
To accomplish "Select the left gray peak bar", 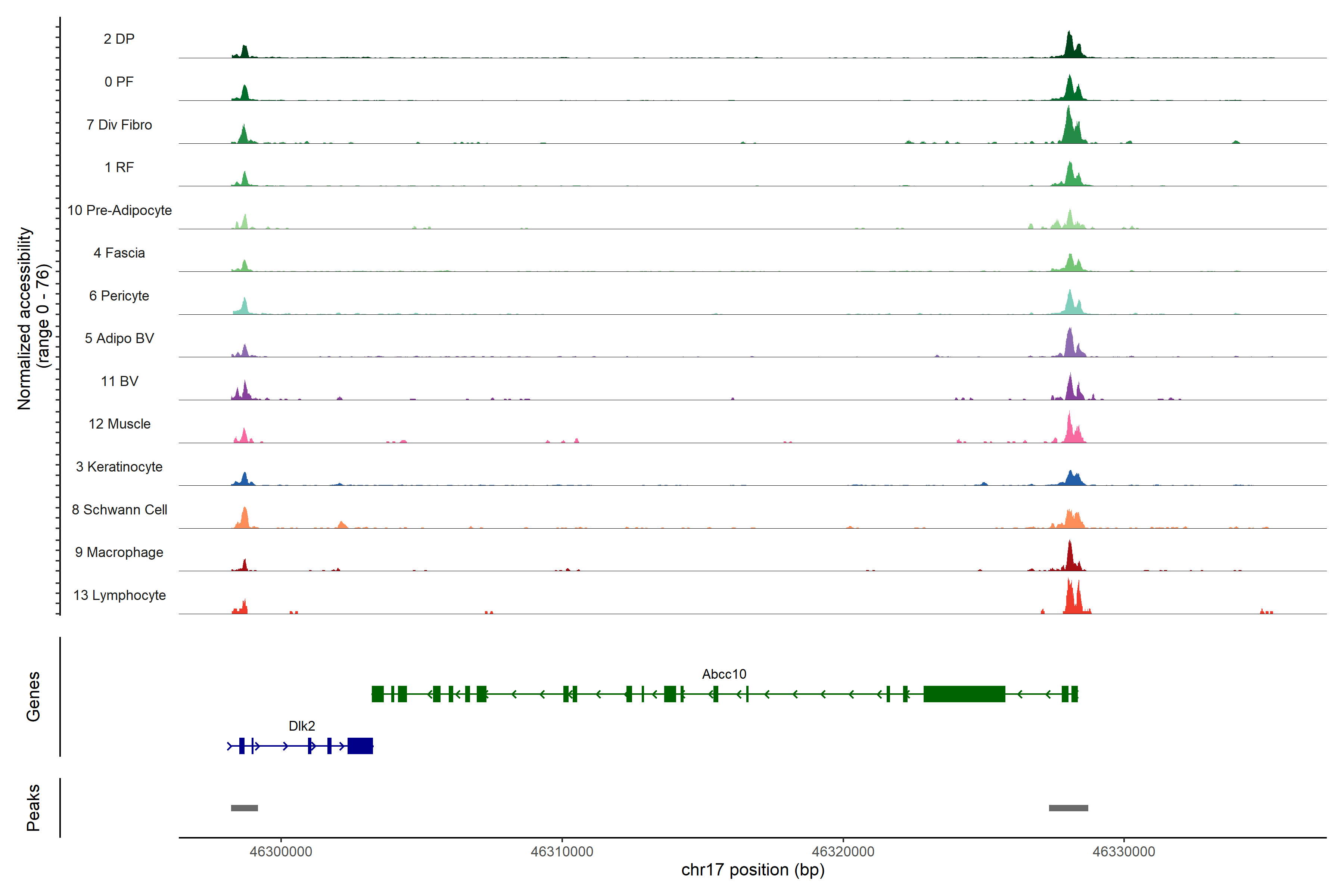I will 244,808.
